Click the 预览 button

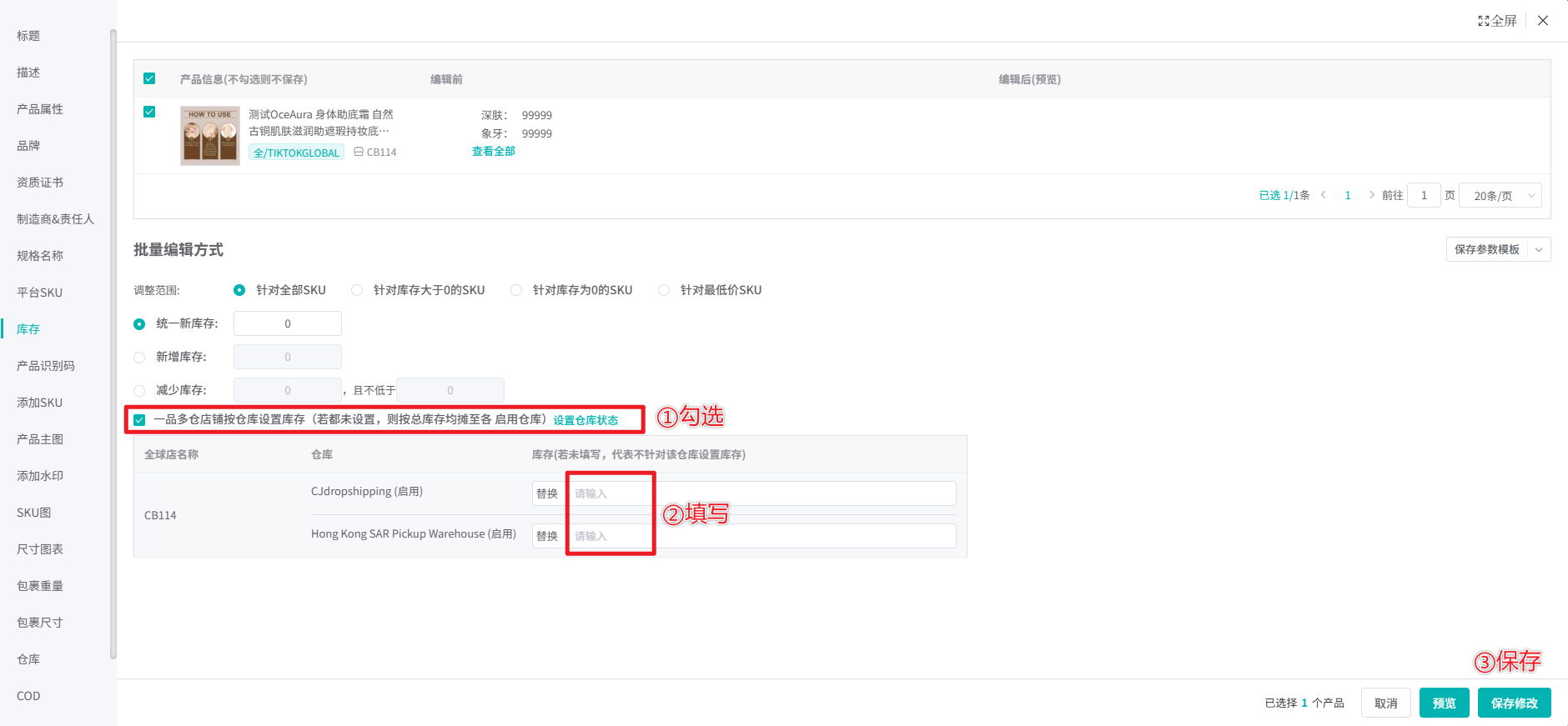(x=1445, y=703)
